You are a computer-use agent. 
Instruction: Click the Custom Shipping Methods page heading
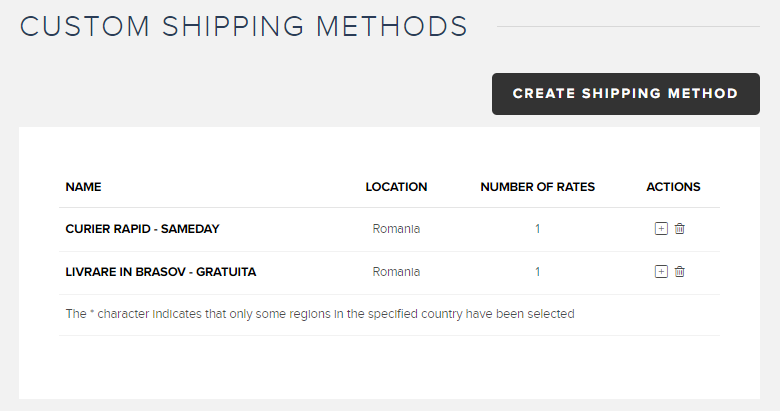[244, 26]
